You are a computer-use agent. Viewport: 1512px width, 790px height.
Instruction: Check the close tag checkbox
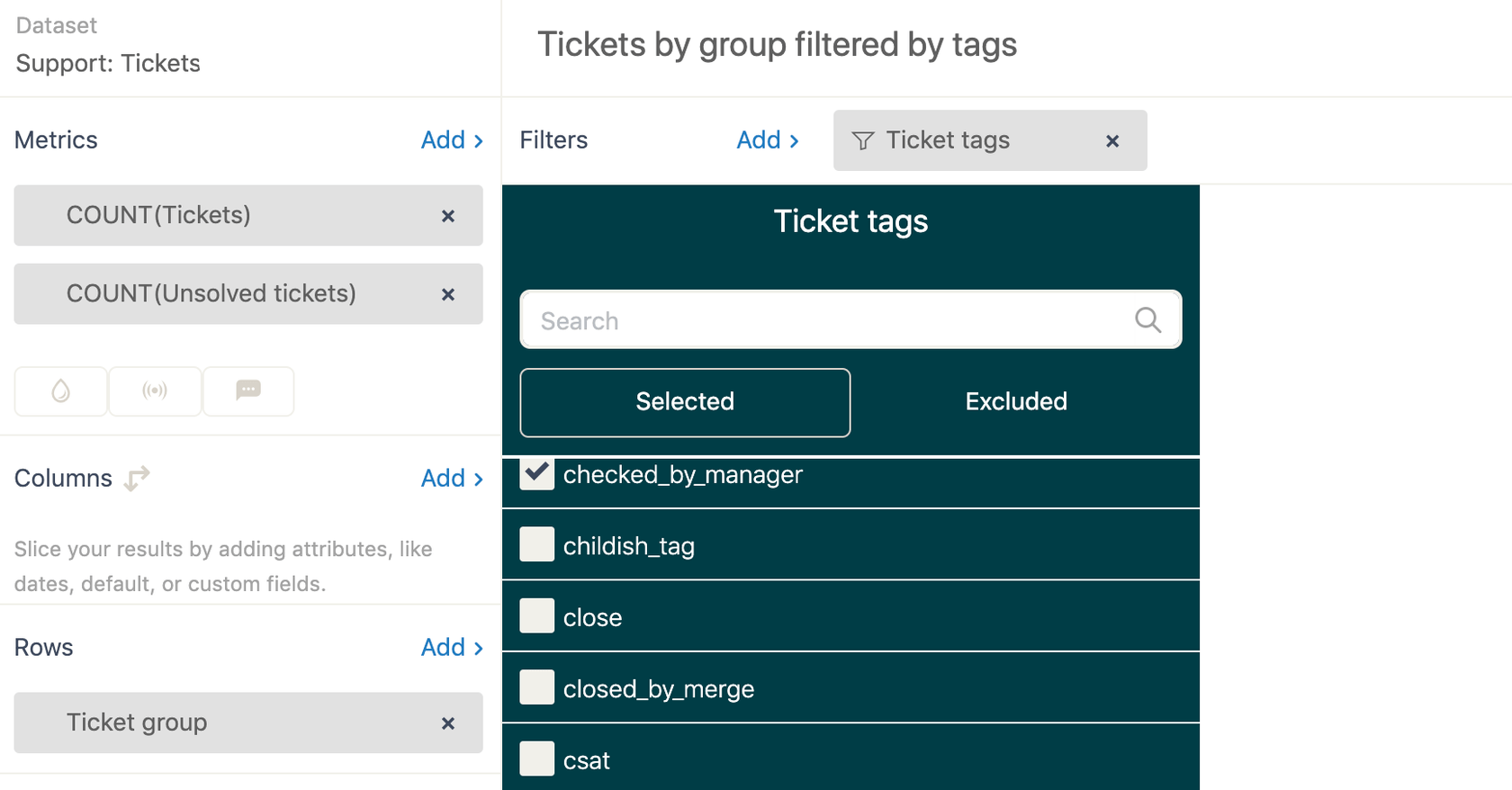[537, 615]
